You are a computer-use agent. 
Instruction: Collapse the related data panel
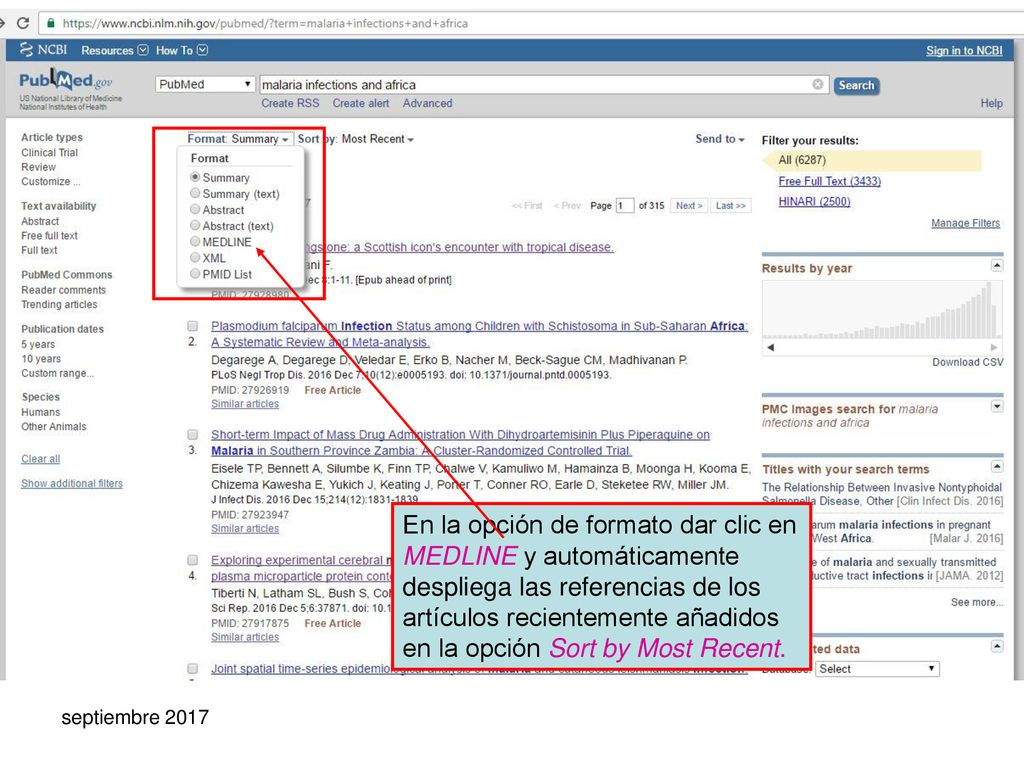pos(997,647)
